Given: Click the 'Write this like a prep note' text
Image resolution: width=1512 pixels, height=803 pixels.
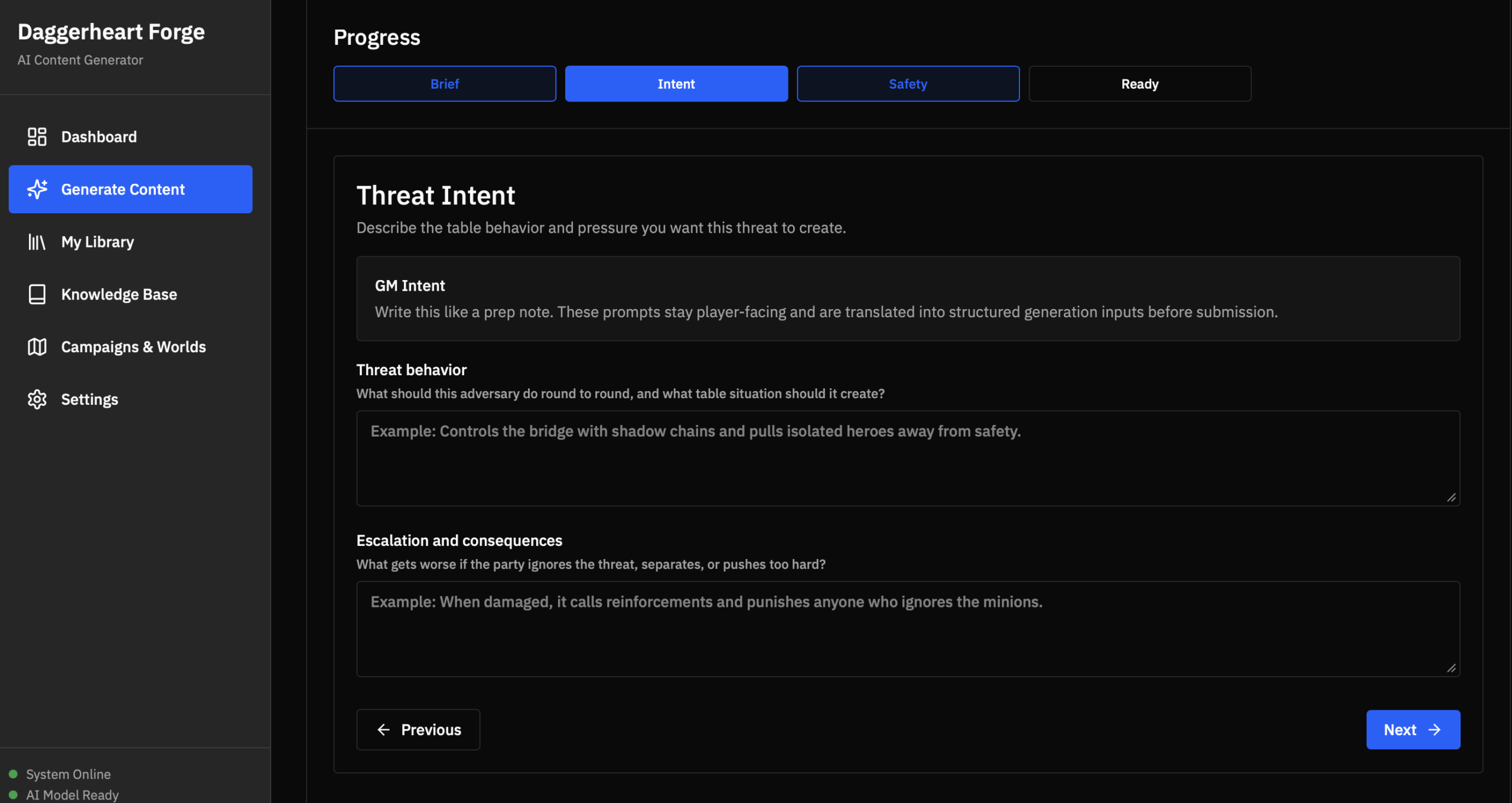Looking at the screenshot, I should (826, 312).
